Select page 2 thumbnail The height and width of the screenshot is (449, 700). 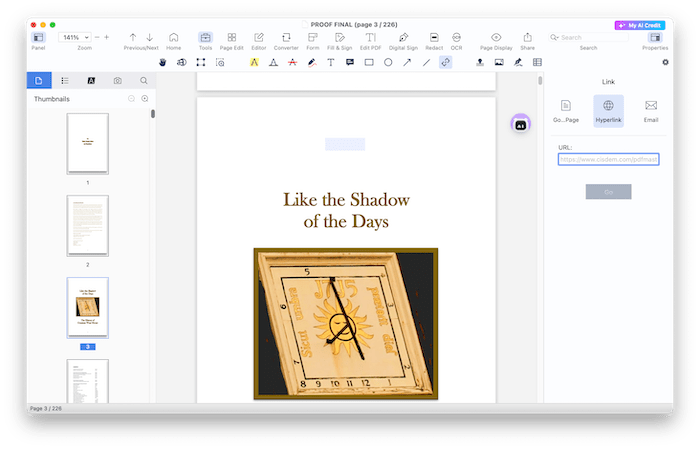tap(88, 225)
